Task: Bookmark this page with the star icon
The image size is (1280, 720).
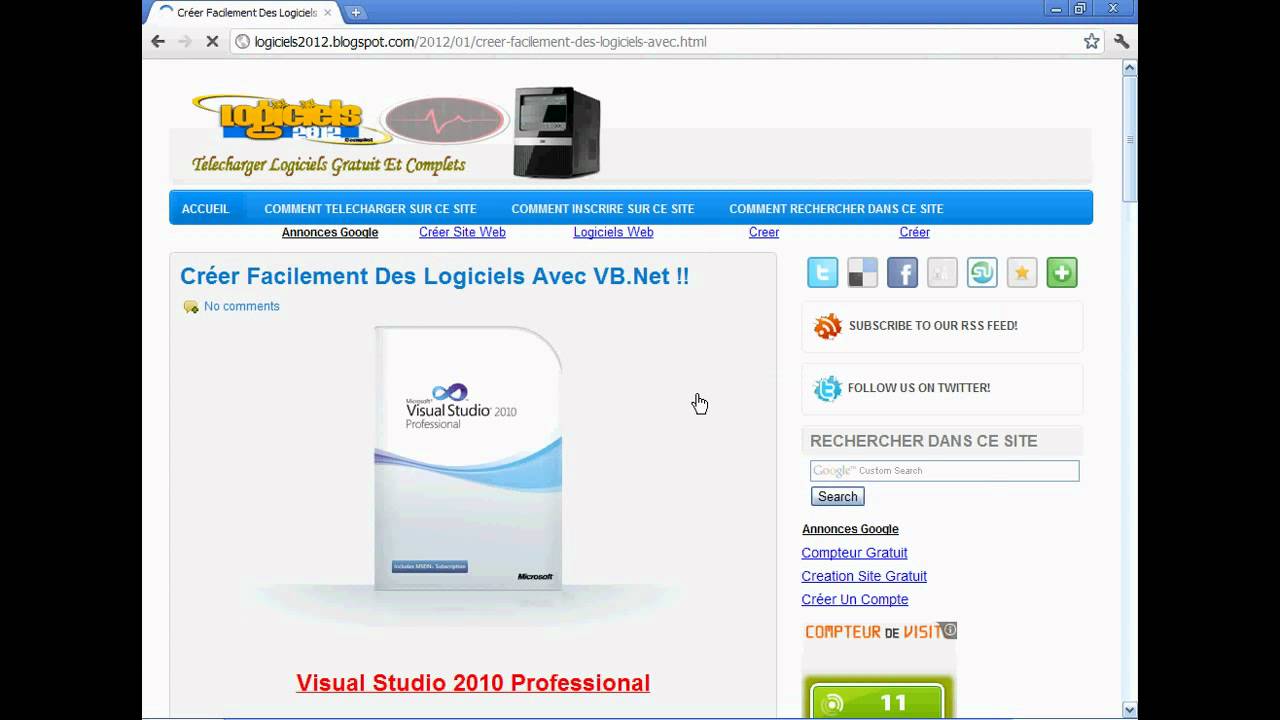Action: click(1092, 41)
